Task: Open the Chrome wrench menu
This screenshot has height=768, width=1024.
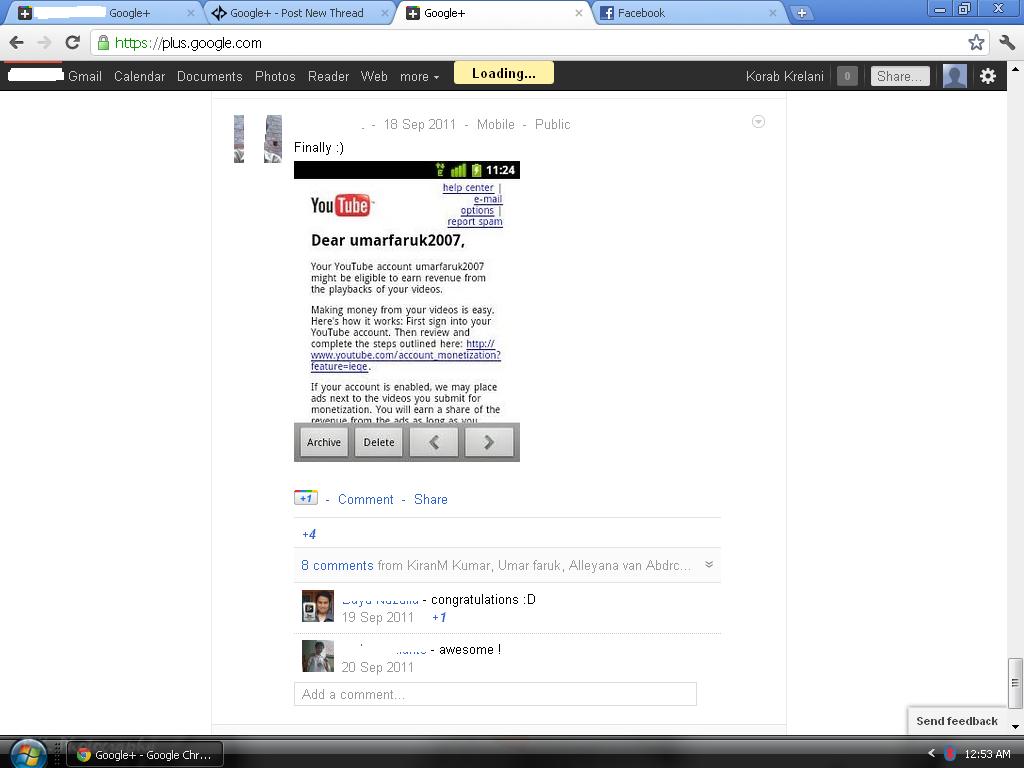Action: pos(1007,43)
